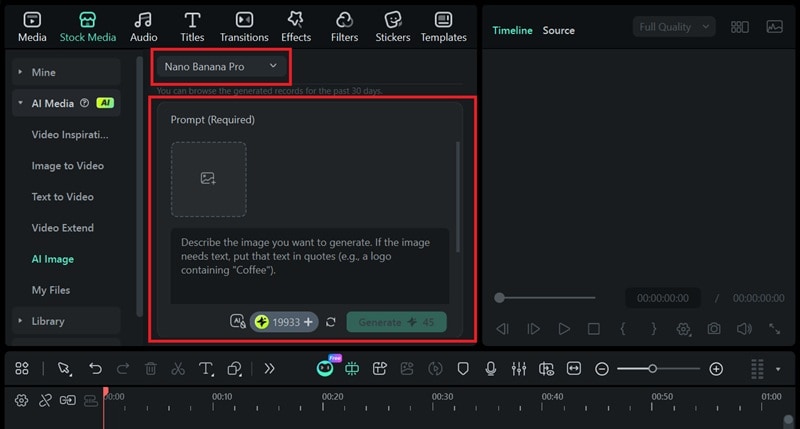The width and height of the screenshot is (800, 429).
Task: Click the fullscreen expand icon
Action: point(774,329)
